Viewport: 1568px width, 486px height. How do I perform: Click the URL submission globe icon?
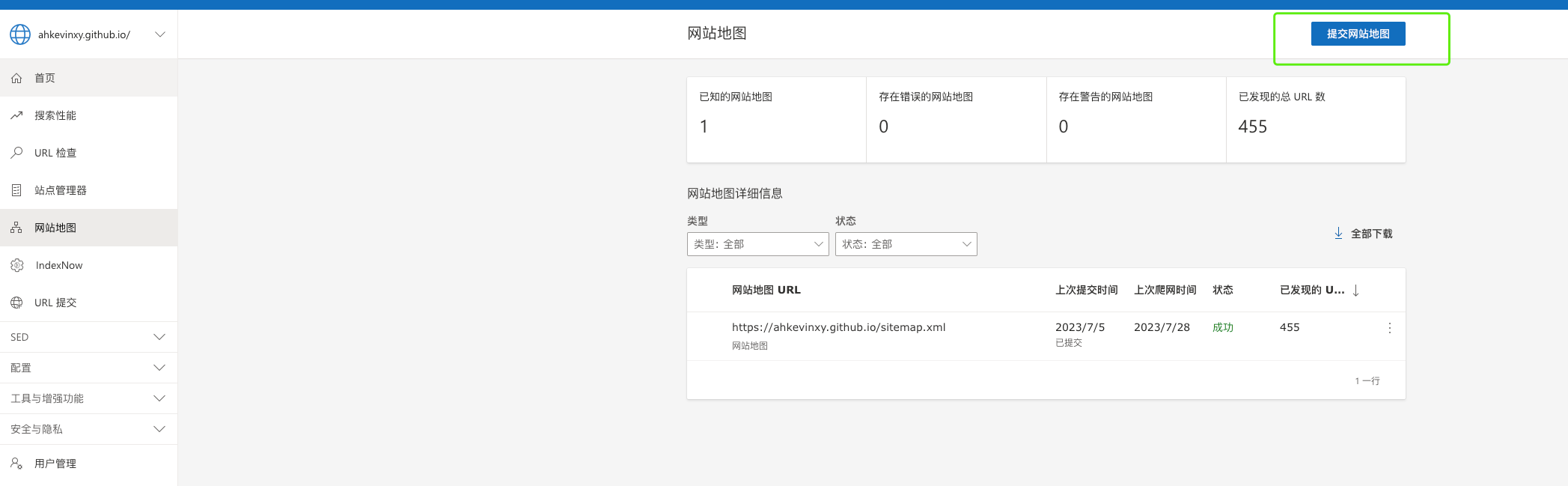pos(16,303)
